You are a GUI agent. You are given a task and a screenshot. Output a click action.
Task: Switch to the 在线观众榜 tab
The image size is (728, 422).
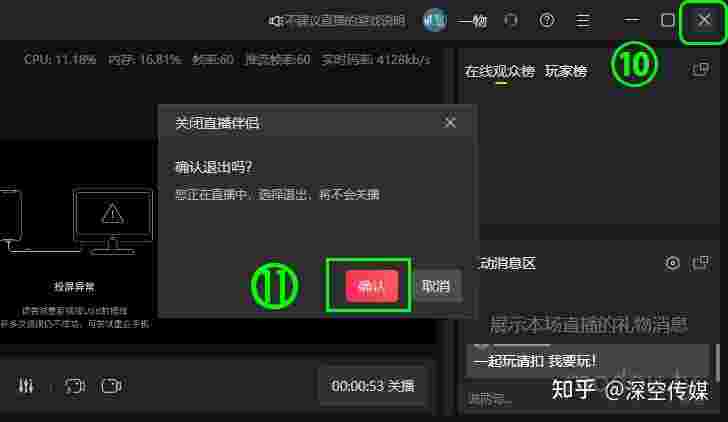pyautogui.click(x=500, y=71)
